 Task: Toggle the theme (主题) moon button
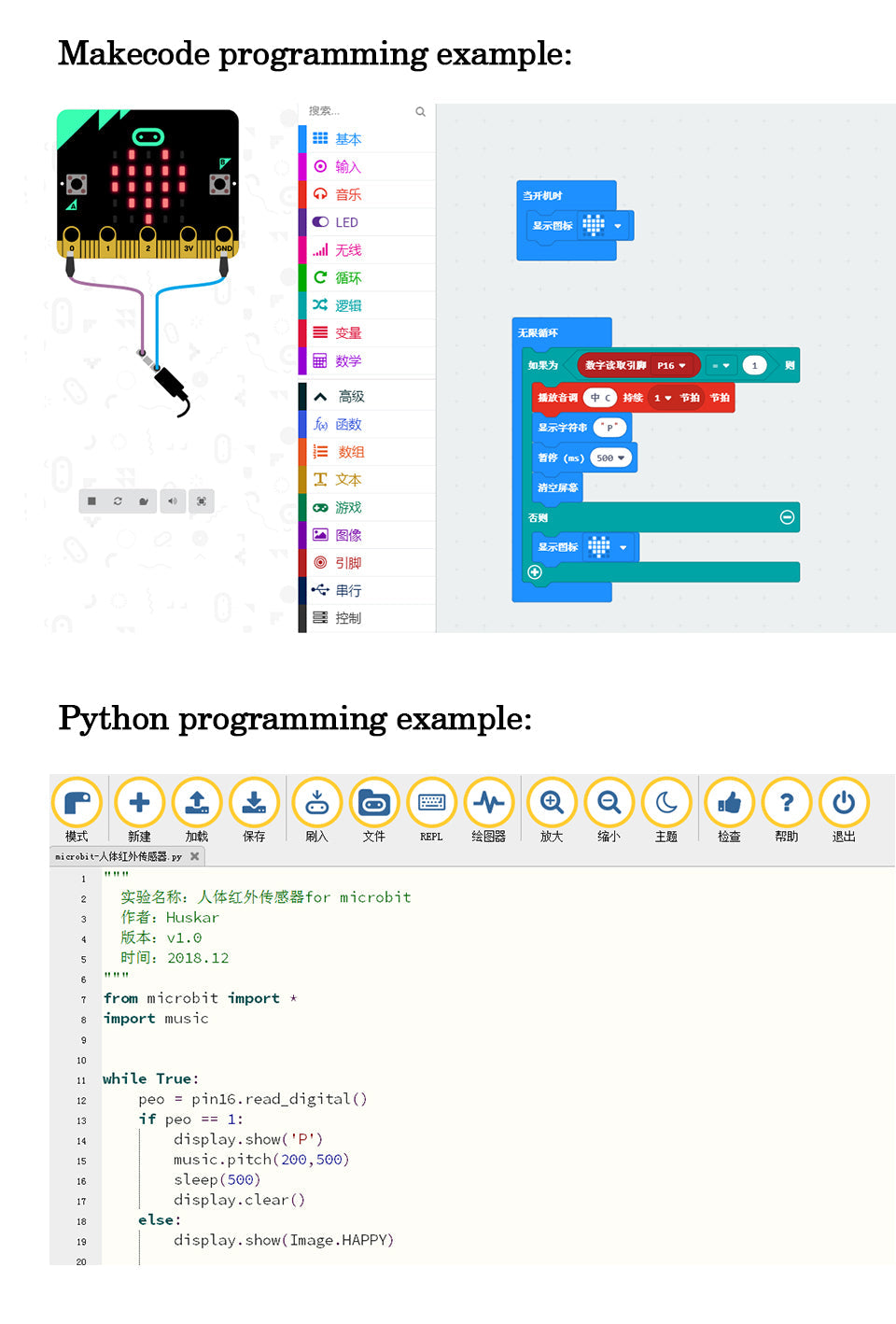tap(665, 802)
